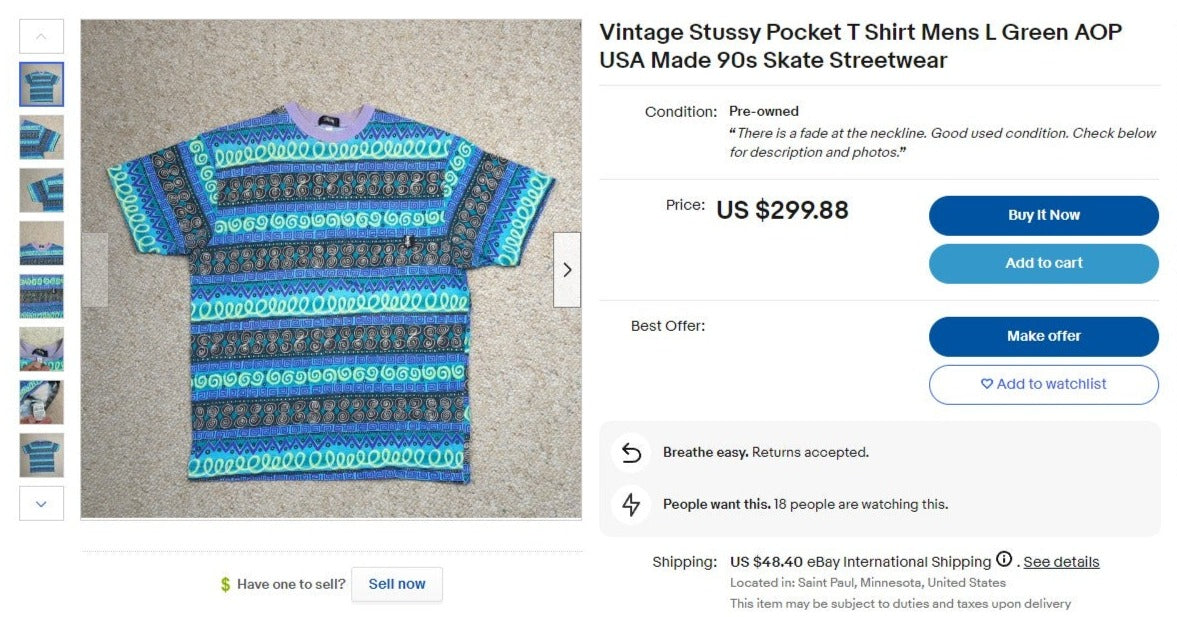
Task: Add item to watchlist
Action: [1043, 384]
